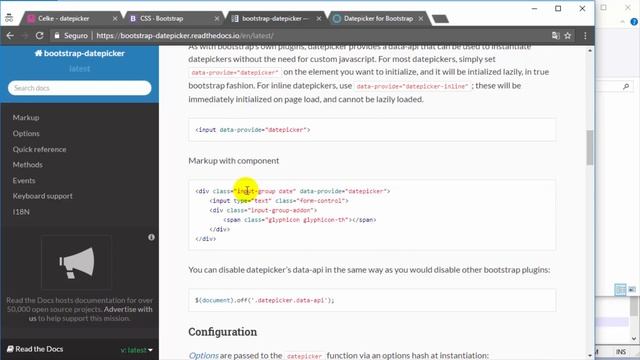Close the CSS · Bootstrap tab
The image size is (640, 360).
216,18
